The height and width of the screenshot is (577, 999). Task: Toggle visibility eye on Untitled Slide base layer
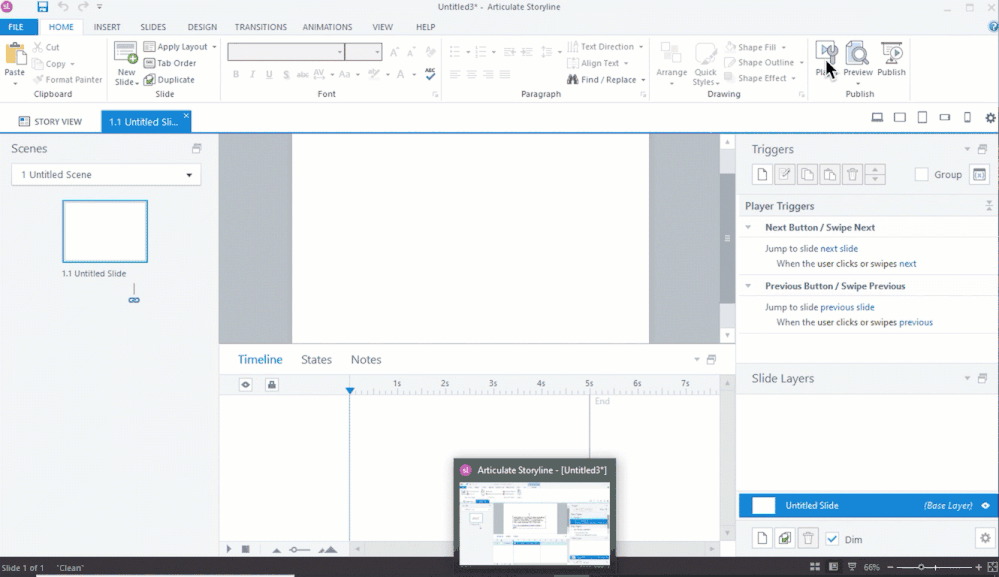pos(985,506)
